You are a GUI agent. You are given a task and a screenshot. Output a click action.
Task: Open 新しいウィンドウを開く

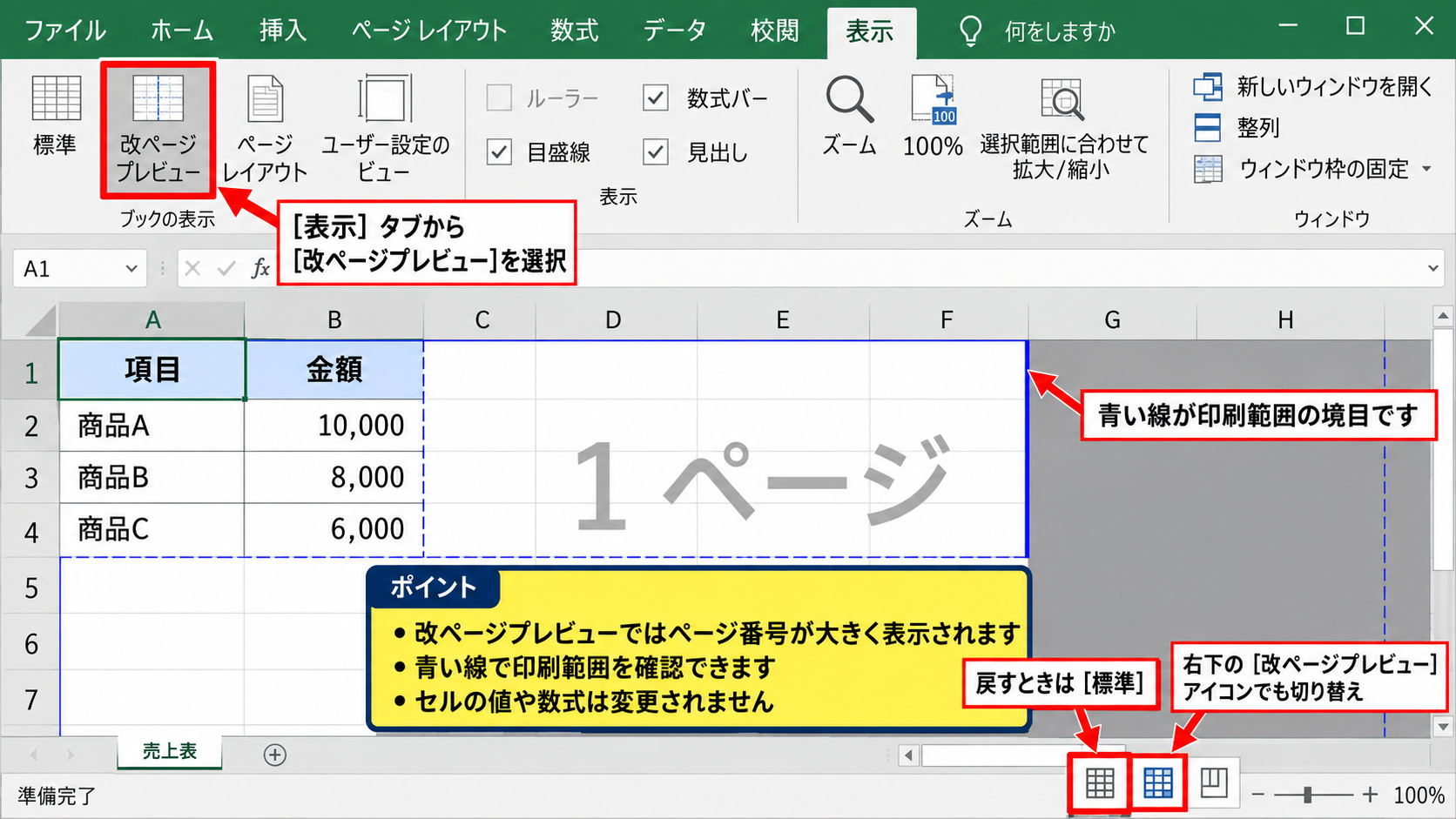(1313, 86)
